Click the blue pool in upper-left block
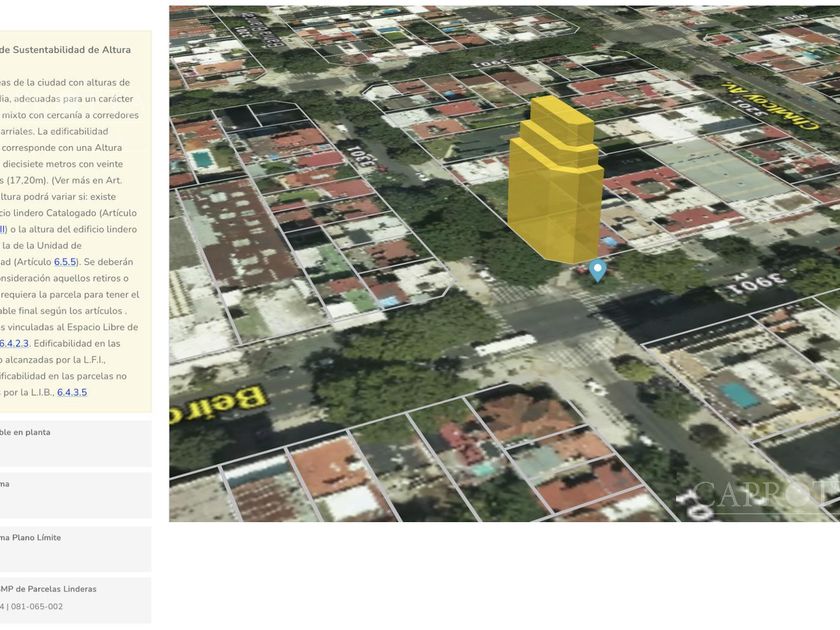Screen dimensions: 840x630 [x=202, y=159]
